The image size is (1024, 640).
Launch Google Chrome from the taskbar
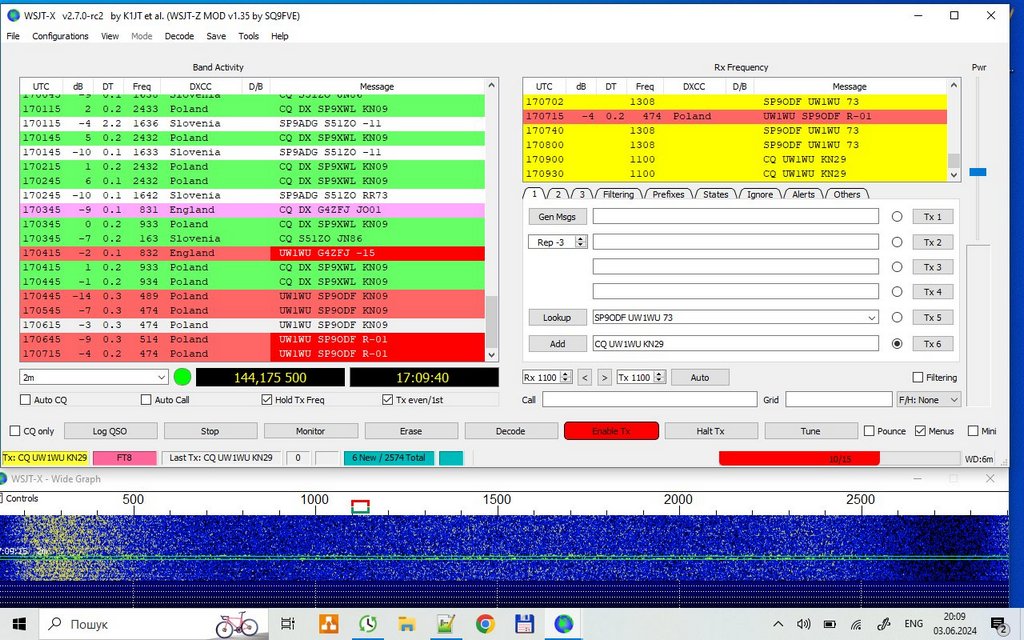485,624
